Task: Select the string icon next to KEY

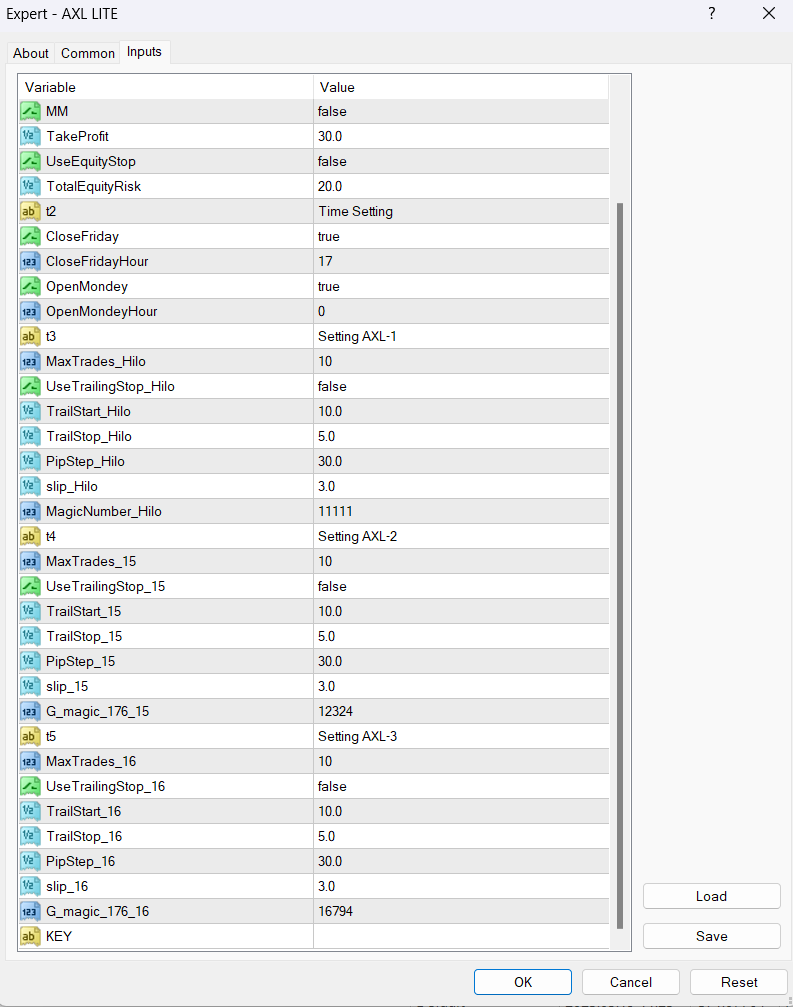Action: (x=30, y=936)
